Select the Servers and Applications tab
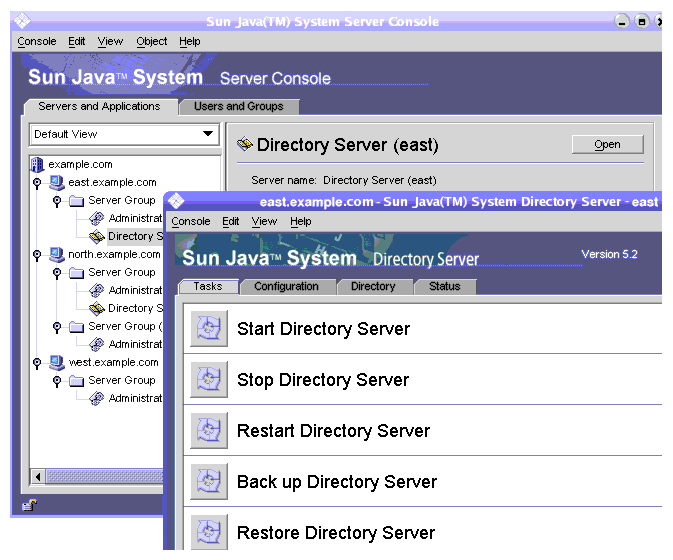The width and height of the screenshot is (673, 560). [100, 106]
